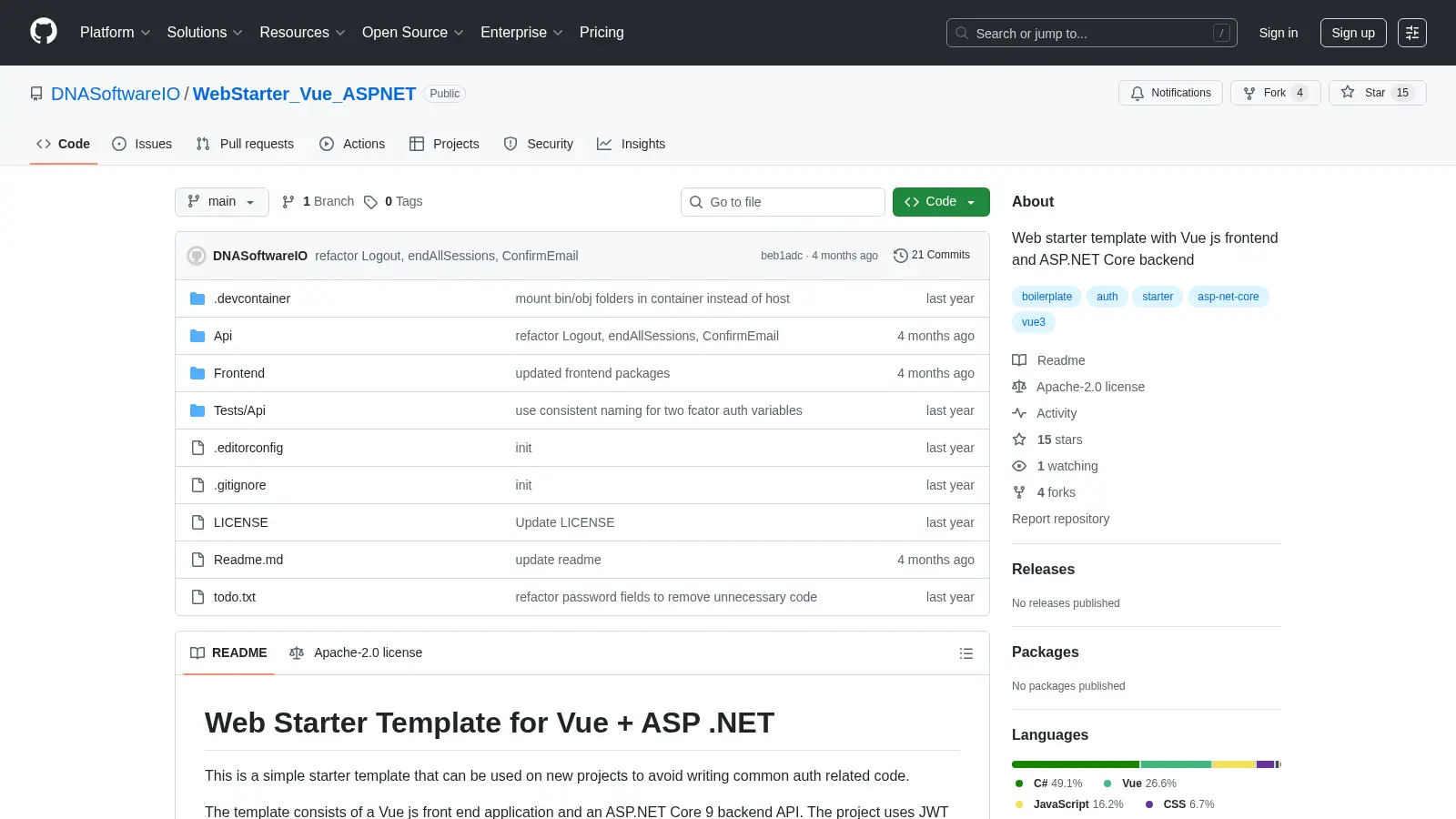
Task: Click the Notifications bell button
Action: click(1170, 93)
